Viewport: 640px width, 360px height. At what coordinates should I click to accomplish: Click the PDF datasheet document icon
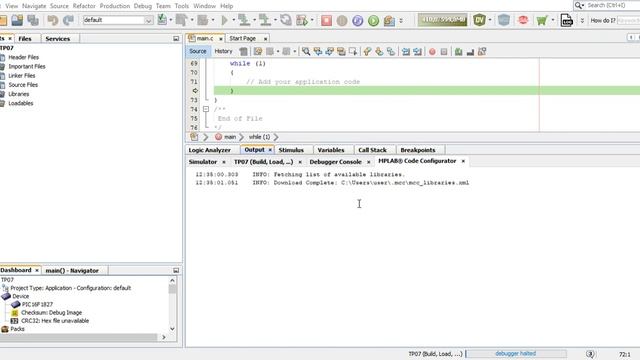pyautogui.click(x=567, y=20)
